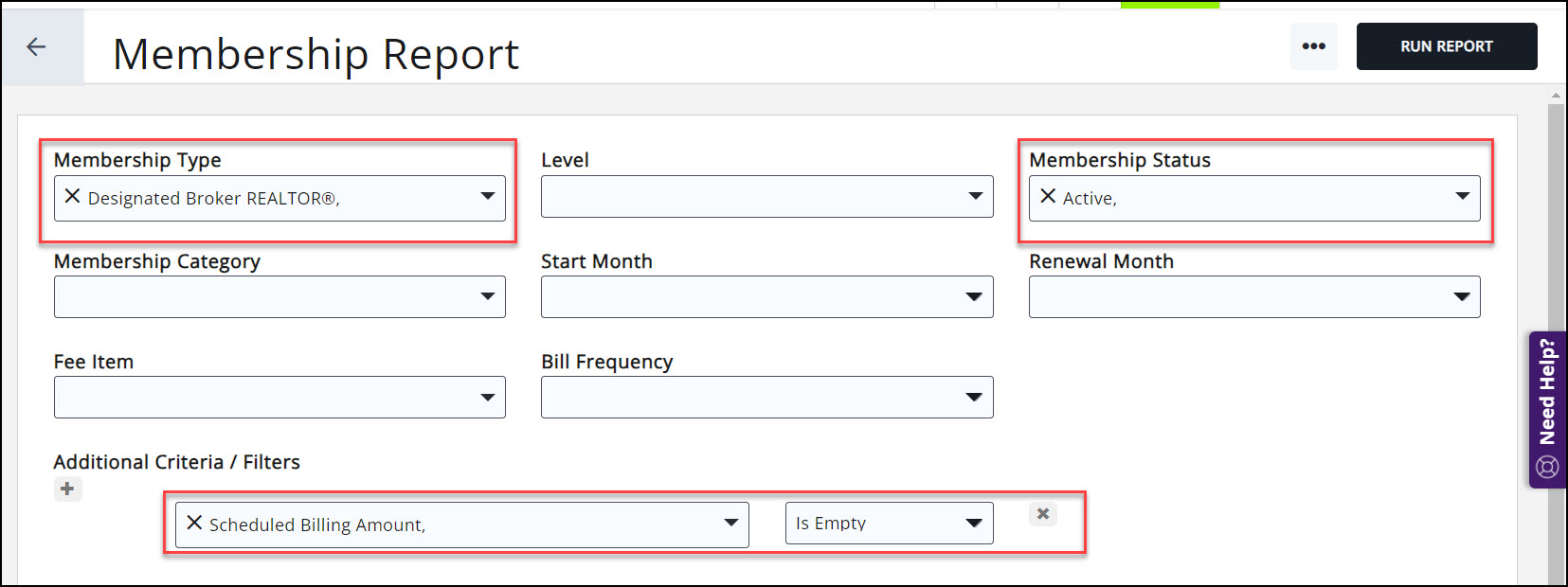Clear the Scheduled Billing Amount field selection

pyautogui.click(x=194, y=524)
